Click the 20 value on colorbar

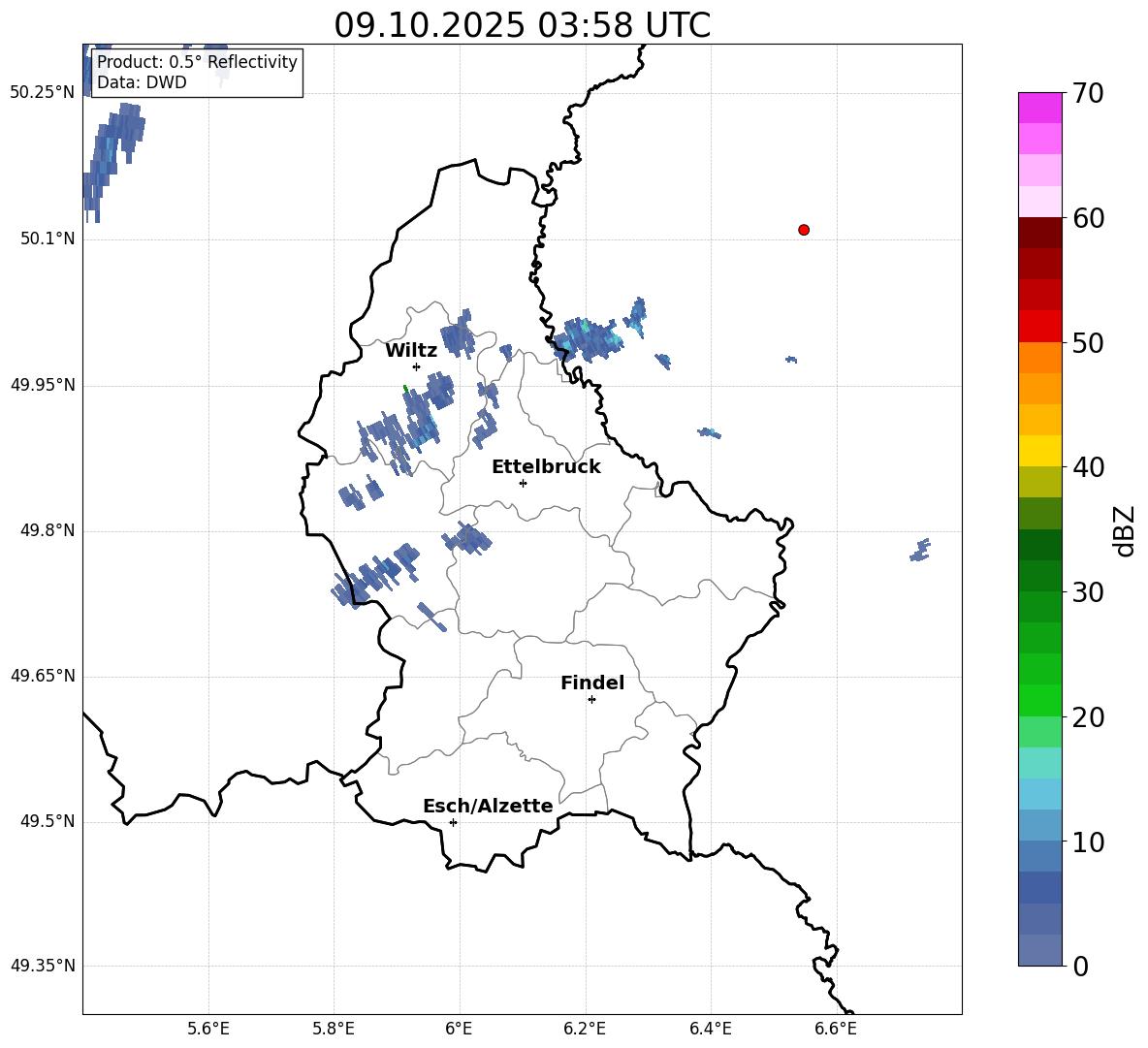pos(1088,717)
